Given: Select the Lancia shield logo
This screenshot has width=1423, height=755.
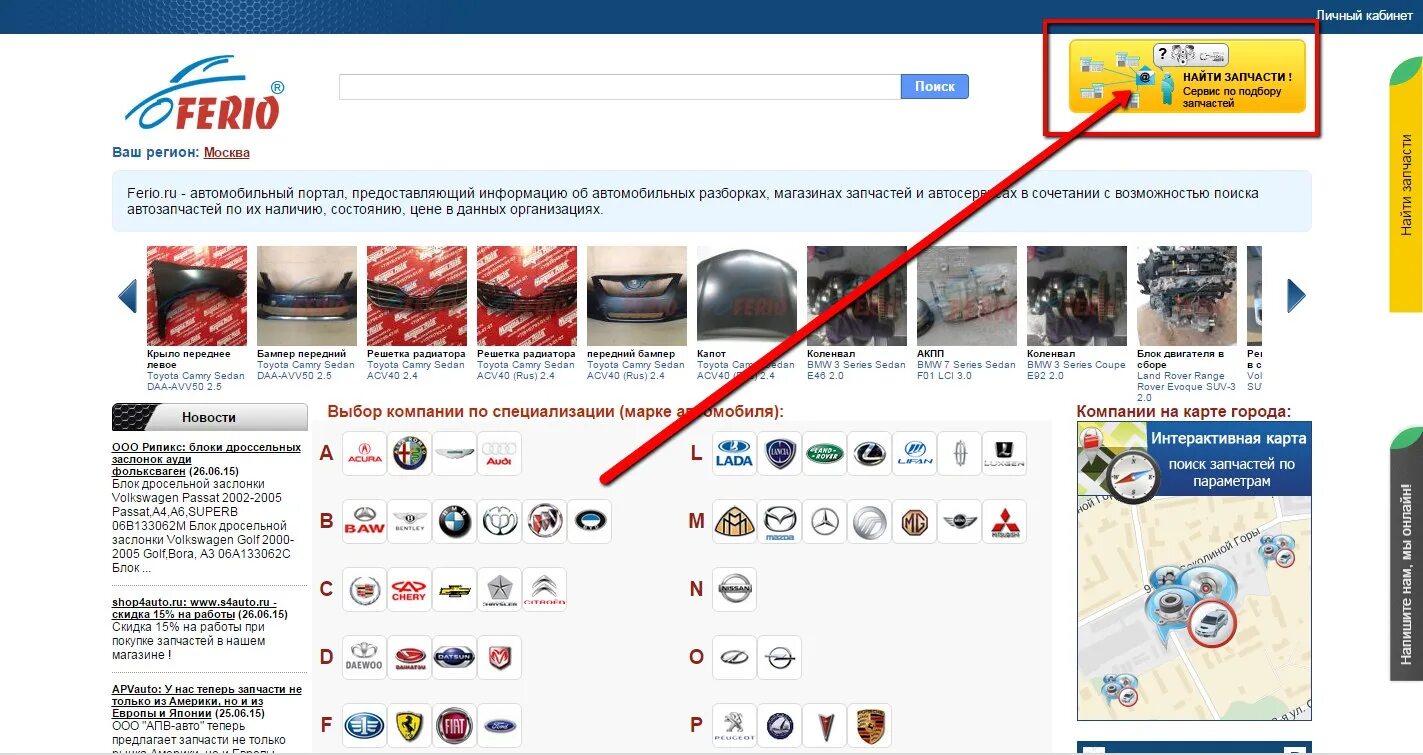Looking at the screenshot, I should click(779, 454).
